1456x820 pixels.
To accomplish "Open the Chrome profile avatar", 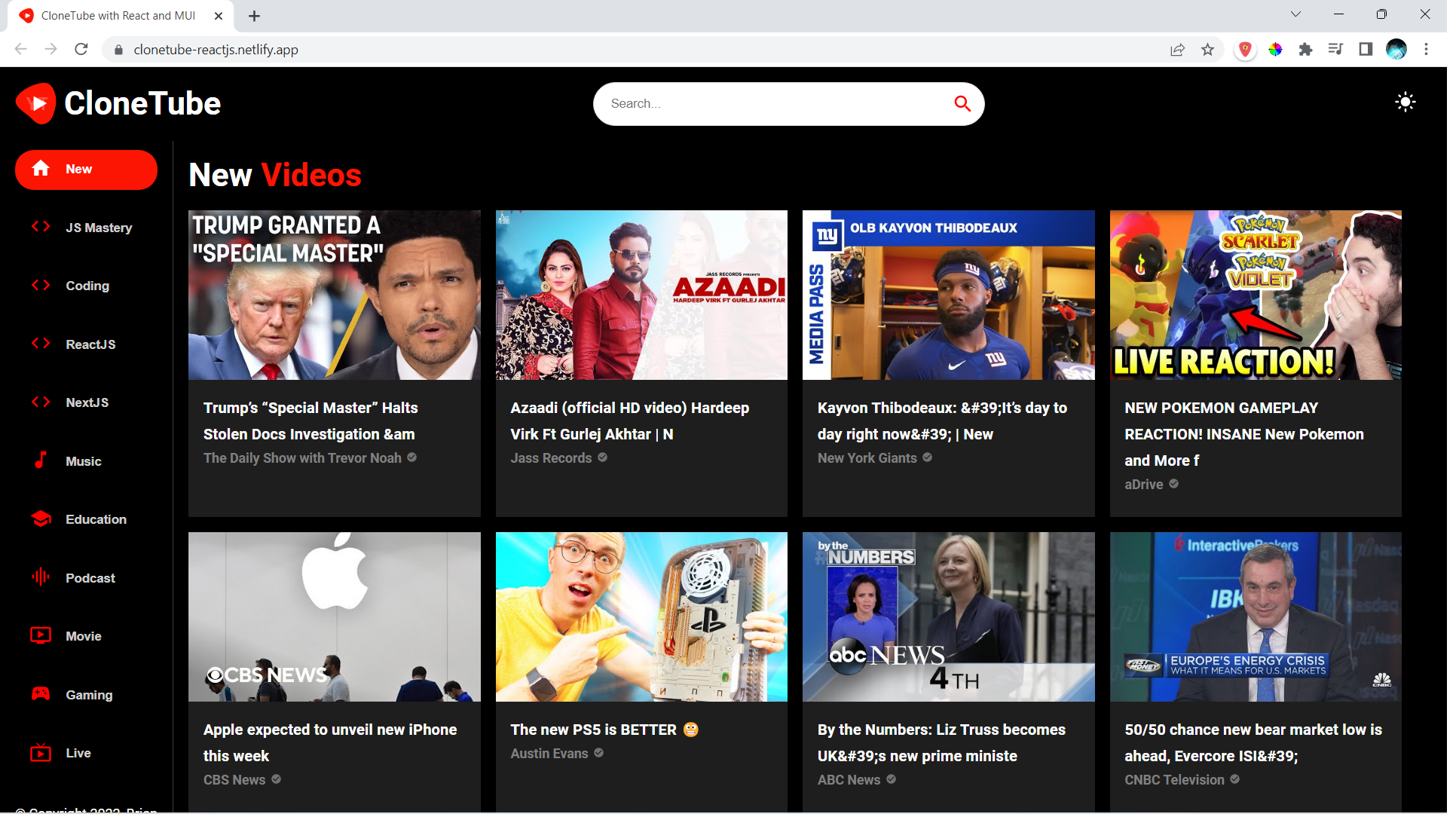I will pyautogui.click(x=1405, y=50).
